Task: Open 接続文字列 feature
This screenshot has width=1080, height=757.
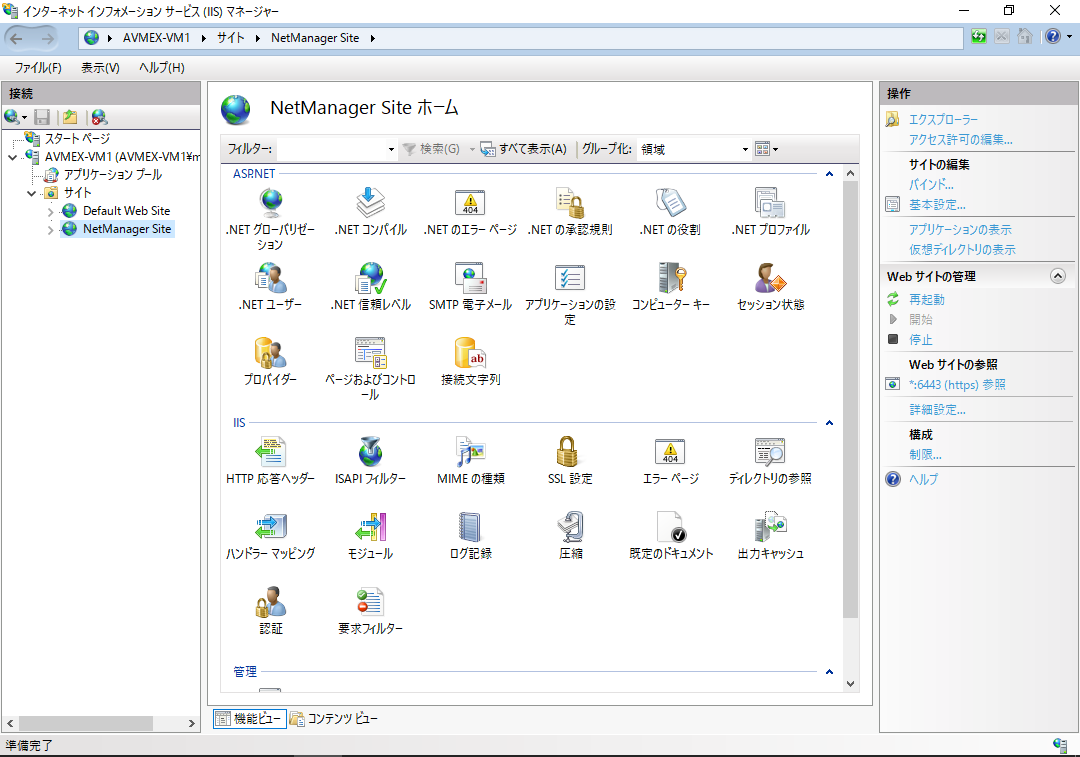Action: point(470,362)
